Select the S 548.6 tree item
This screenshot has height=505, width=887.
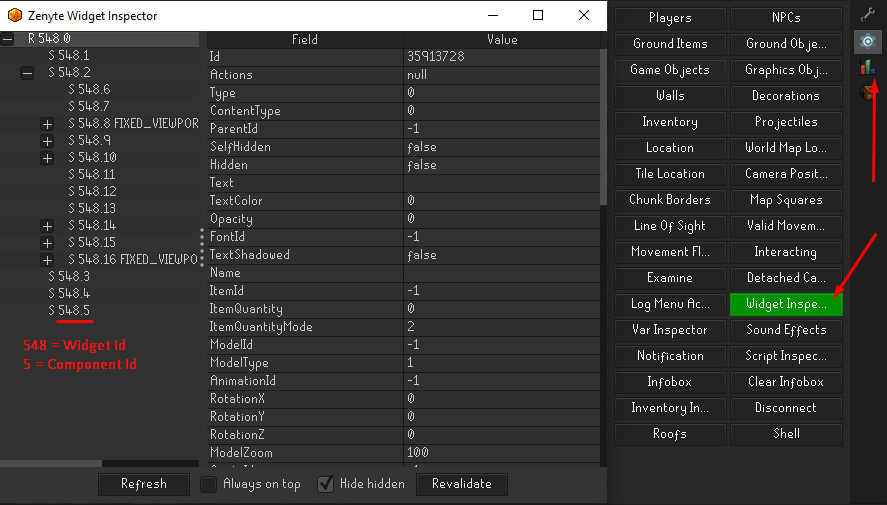89,89
